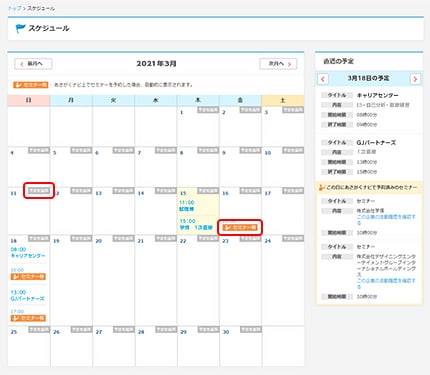
Task: Click gray add-schedule button on day 26
Action: (81, 330)
